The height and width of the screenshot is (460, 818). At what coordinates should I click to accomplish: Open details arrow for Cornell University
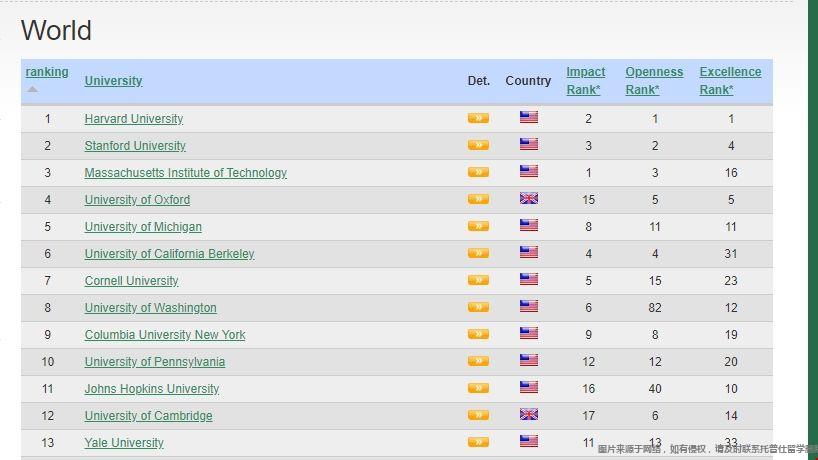click(478, 281)
